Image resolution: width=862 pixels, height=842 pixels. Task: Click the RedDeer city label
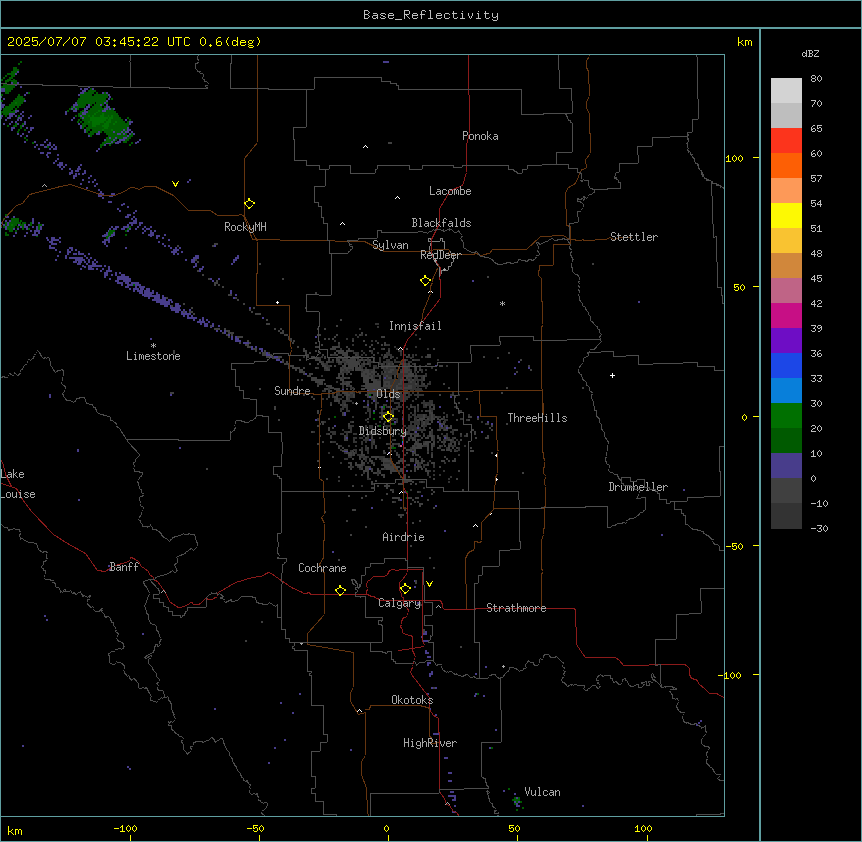click(x=440, y=255)
